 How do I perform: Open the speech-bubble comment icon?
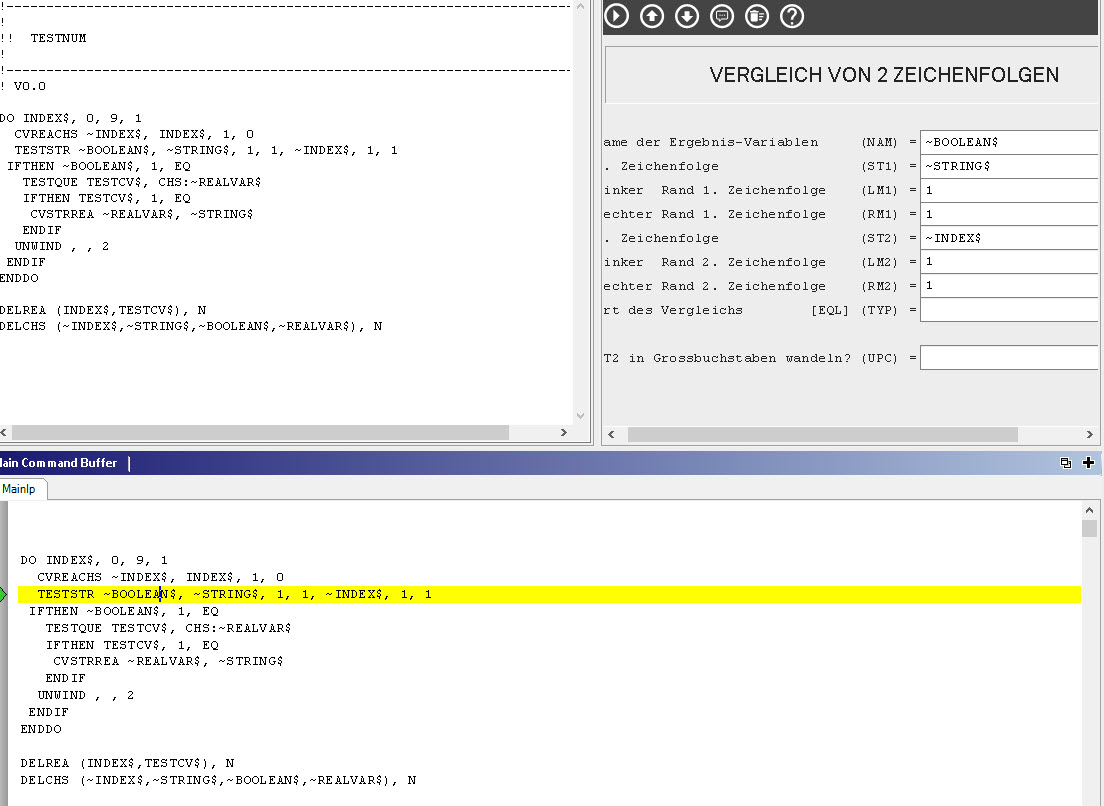point(722,16)
